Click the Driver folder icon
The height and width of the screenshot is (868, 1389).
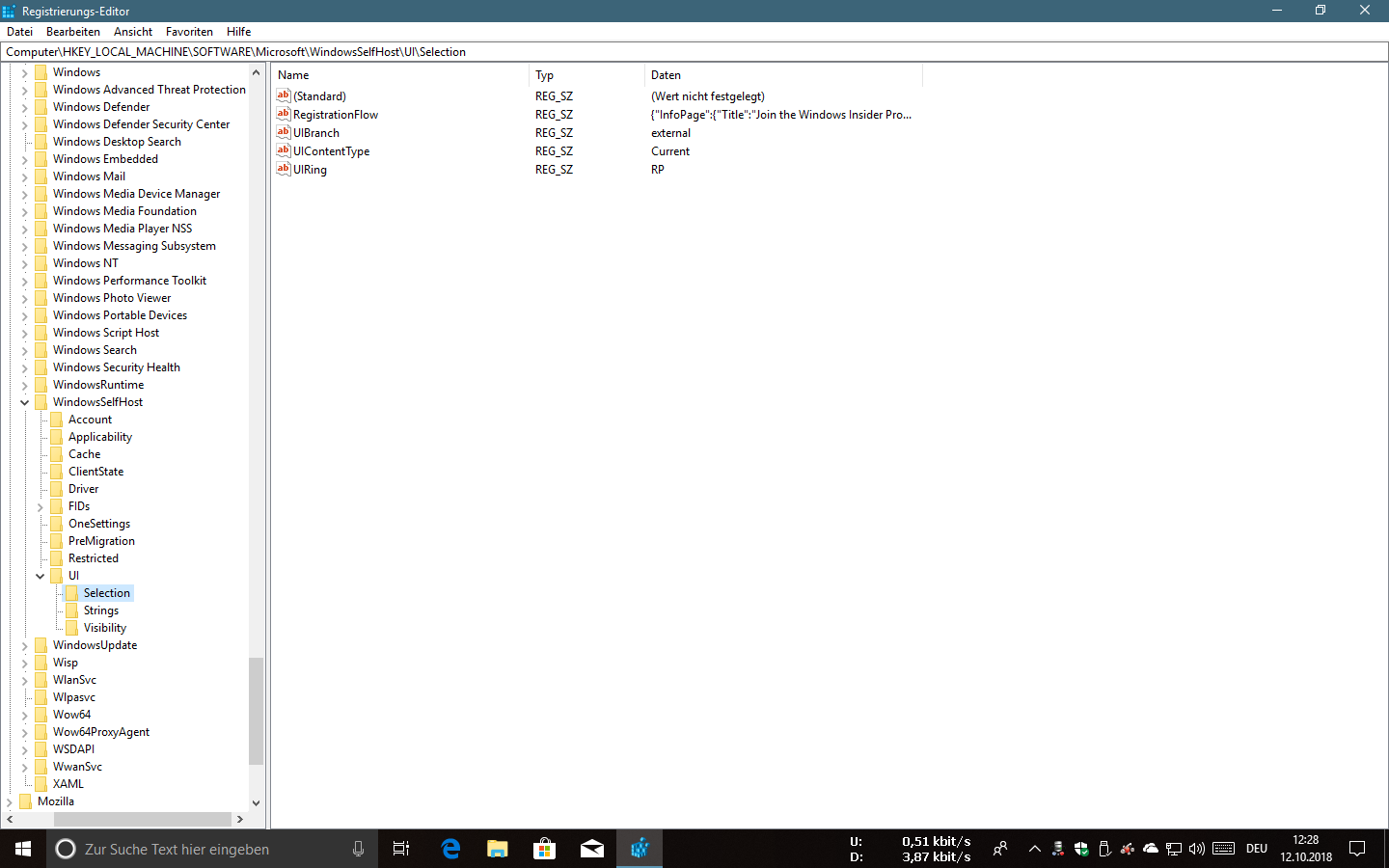click(56, 489)
